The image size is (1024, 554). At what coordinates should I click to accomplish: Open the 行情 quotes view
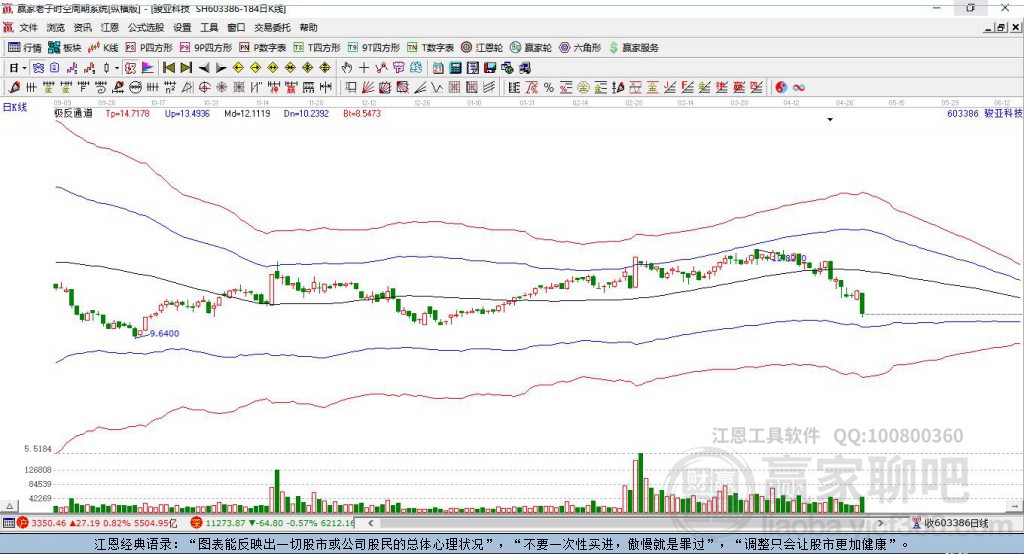tap(24, 48)
